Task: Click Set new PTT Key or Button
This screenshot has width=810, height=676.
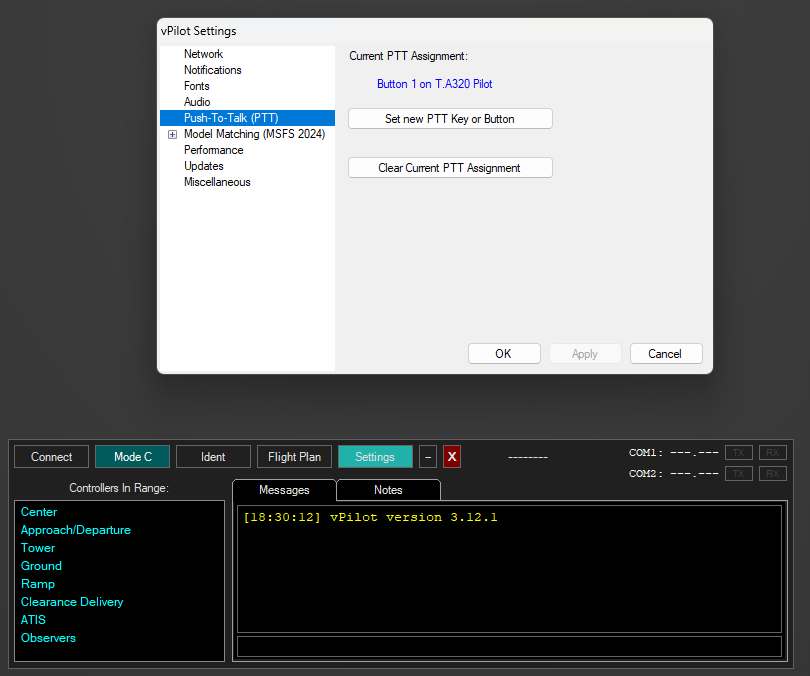Action: [450, 119]
